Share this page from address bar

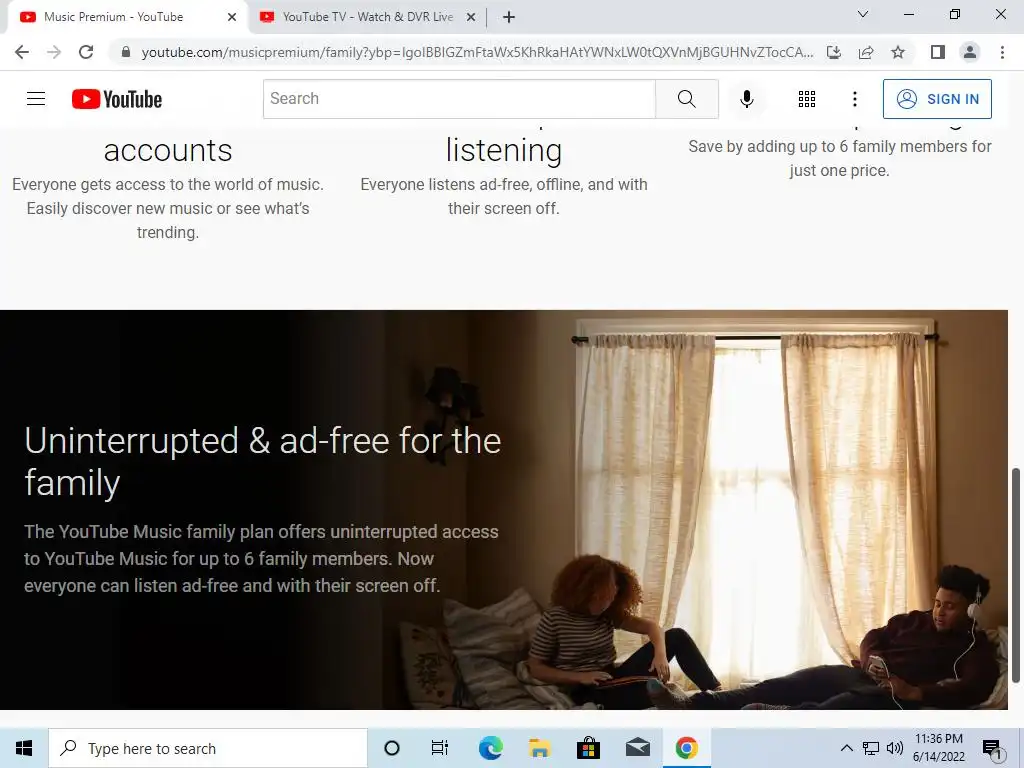(x=866, y=52)
